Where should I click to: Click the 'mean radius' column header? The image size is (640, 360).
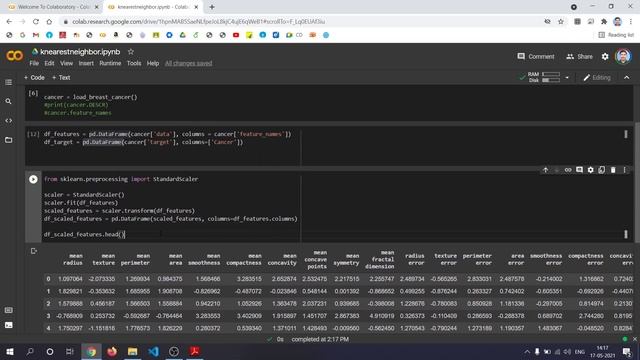click(73, 260)
